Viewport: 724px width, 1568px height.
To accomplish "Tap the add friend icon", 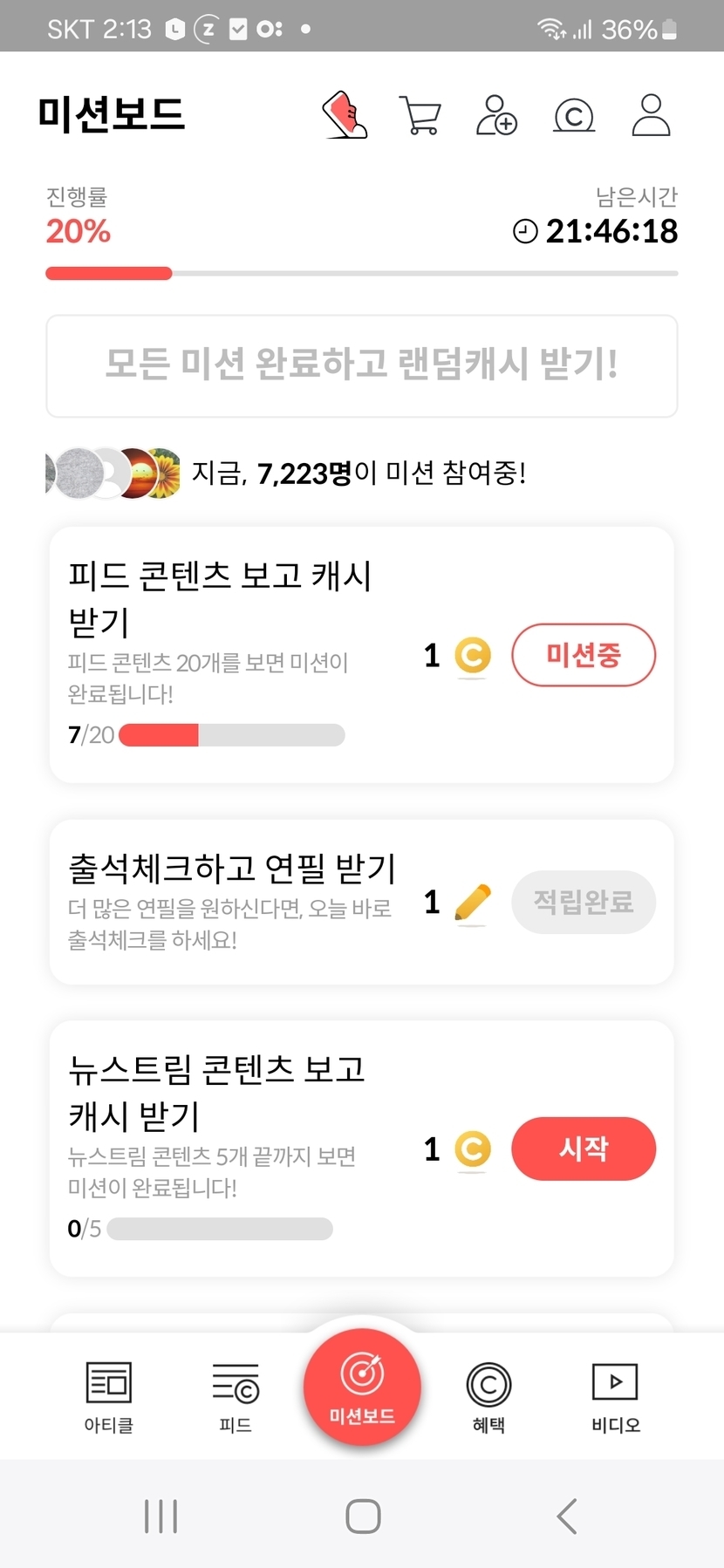I will click(x=496, y=115).
